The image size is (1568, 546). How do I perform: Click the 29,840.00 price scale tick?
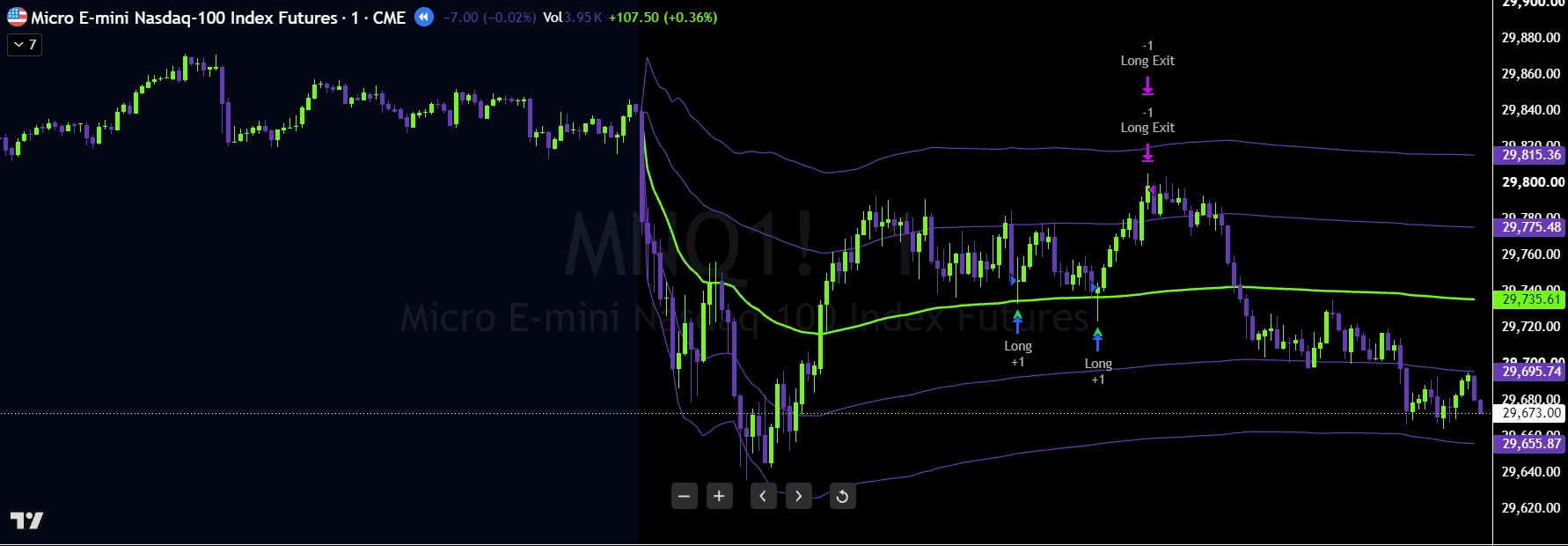click(x=1531, y=110)
